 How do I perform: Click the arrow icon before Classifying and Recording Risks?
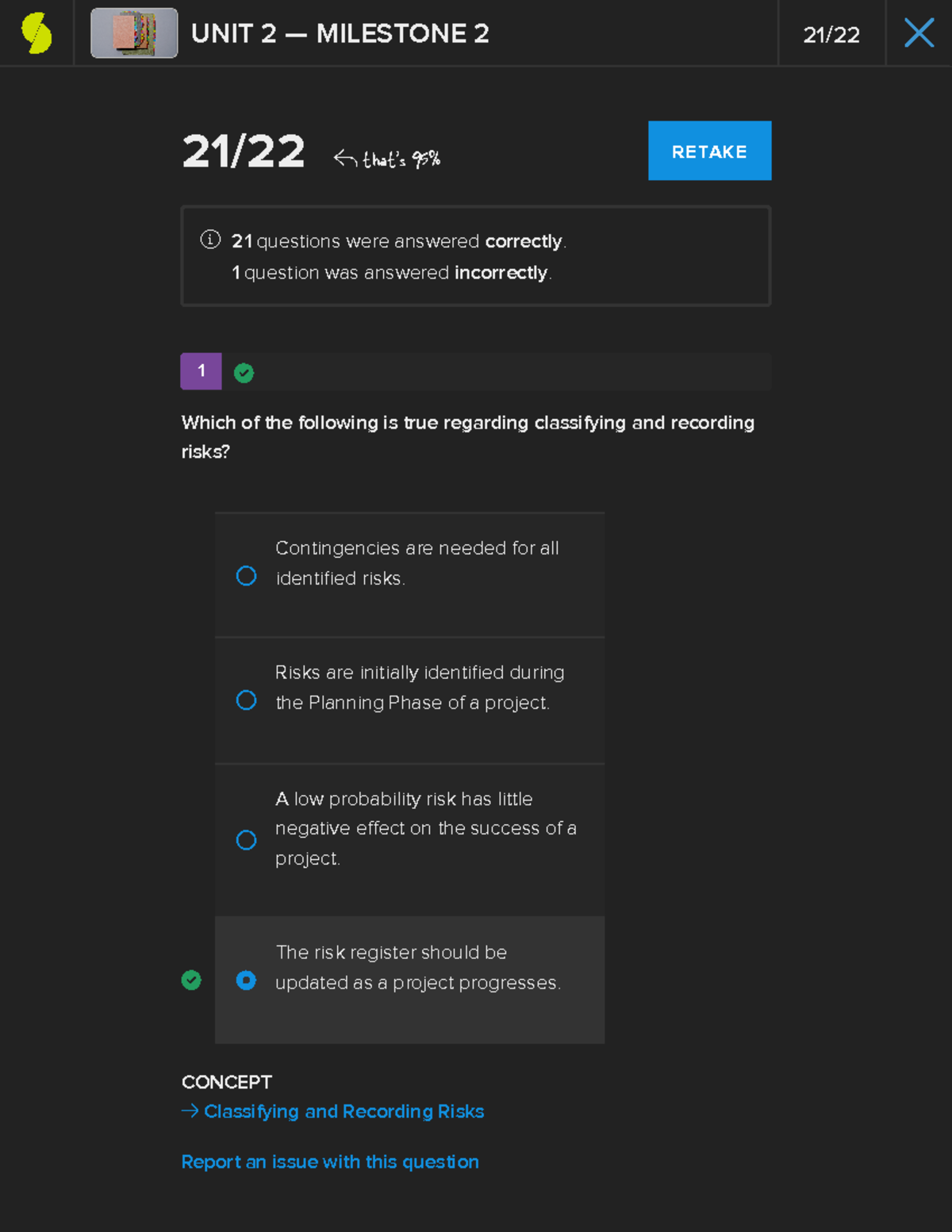(190, 1111)
